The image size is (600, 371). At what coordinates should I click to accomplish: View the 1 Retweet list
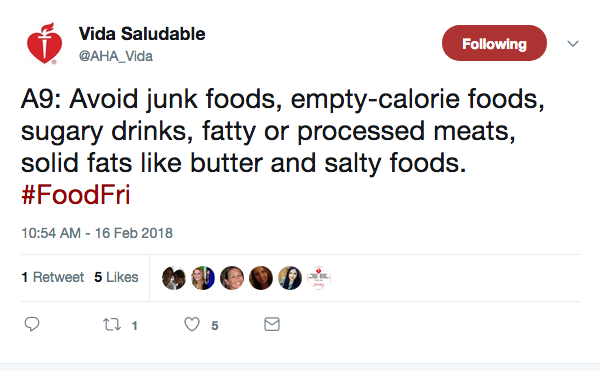coord(52,277)
